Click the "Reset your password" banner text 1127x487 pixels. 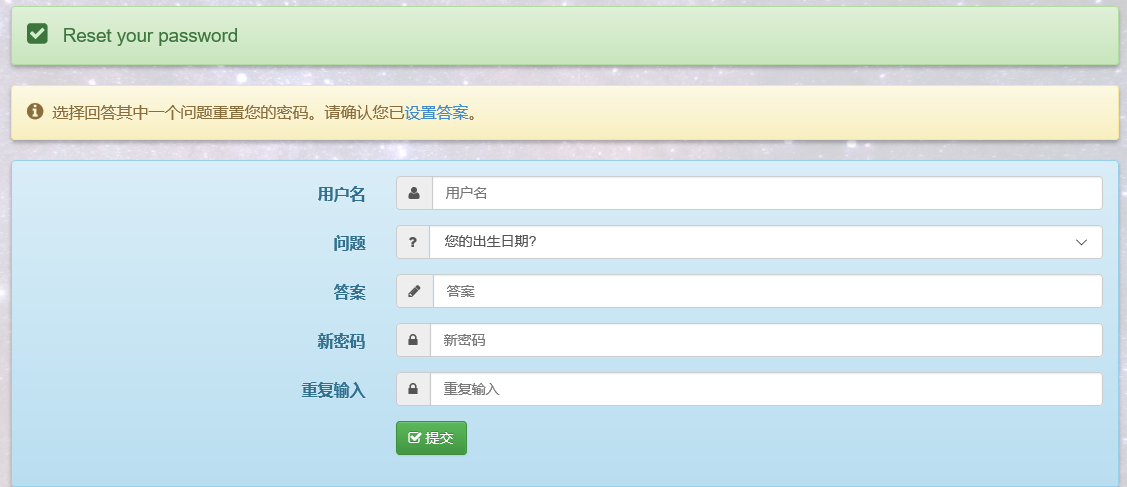coord(150,36)
